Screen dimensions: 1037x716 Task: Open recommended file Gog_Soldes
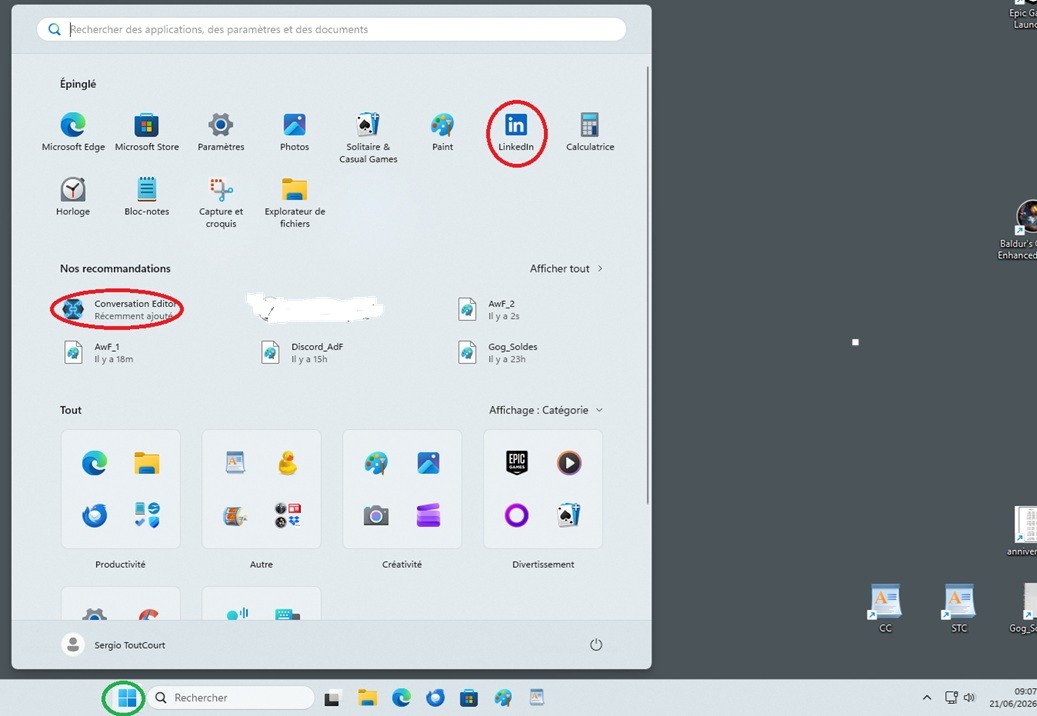[498, 352]
